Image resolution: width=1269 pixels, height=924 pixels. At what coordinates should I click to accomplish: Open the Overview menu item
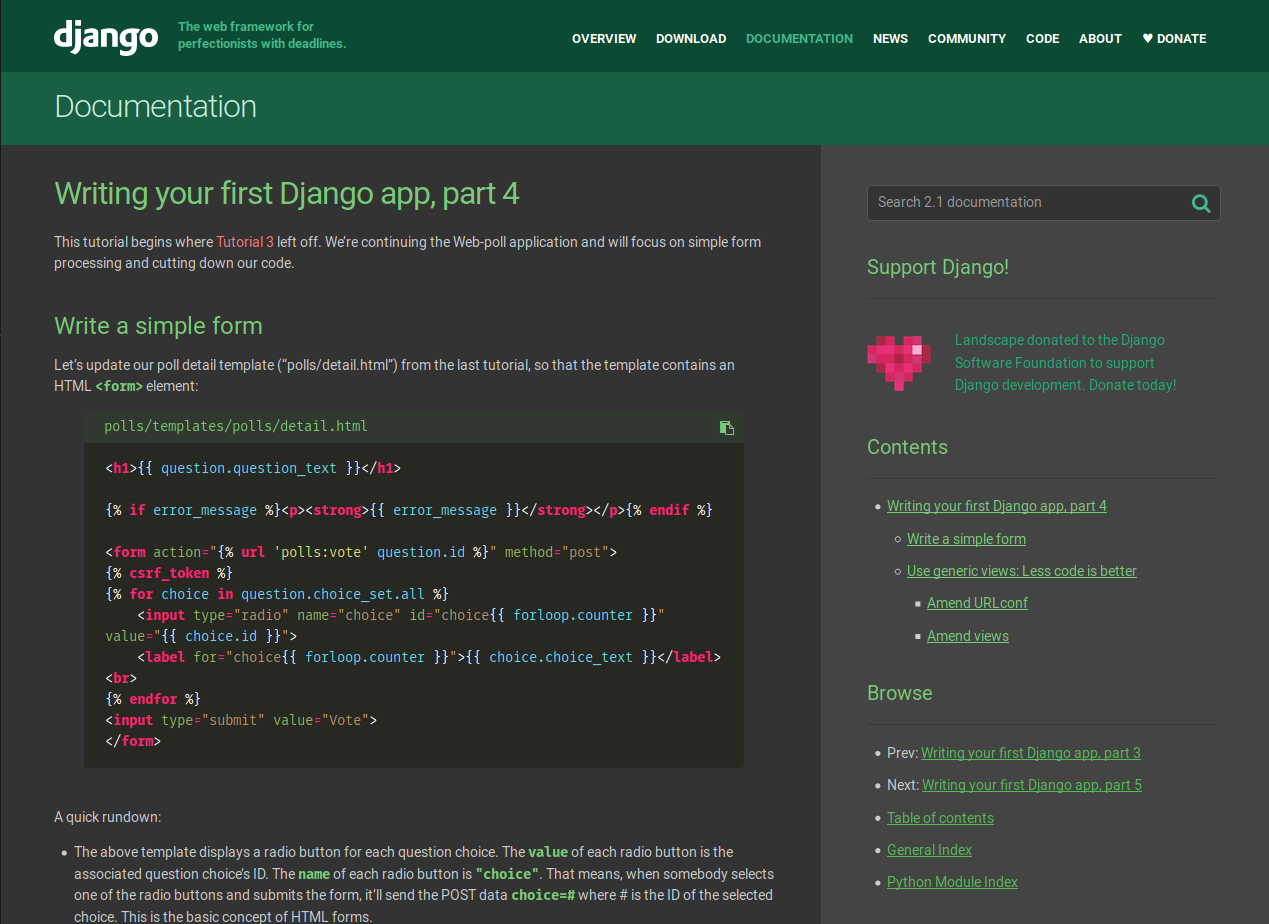[x=604, y=39]
